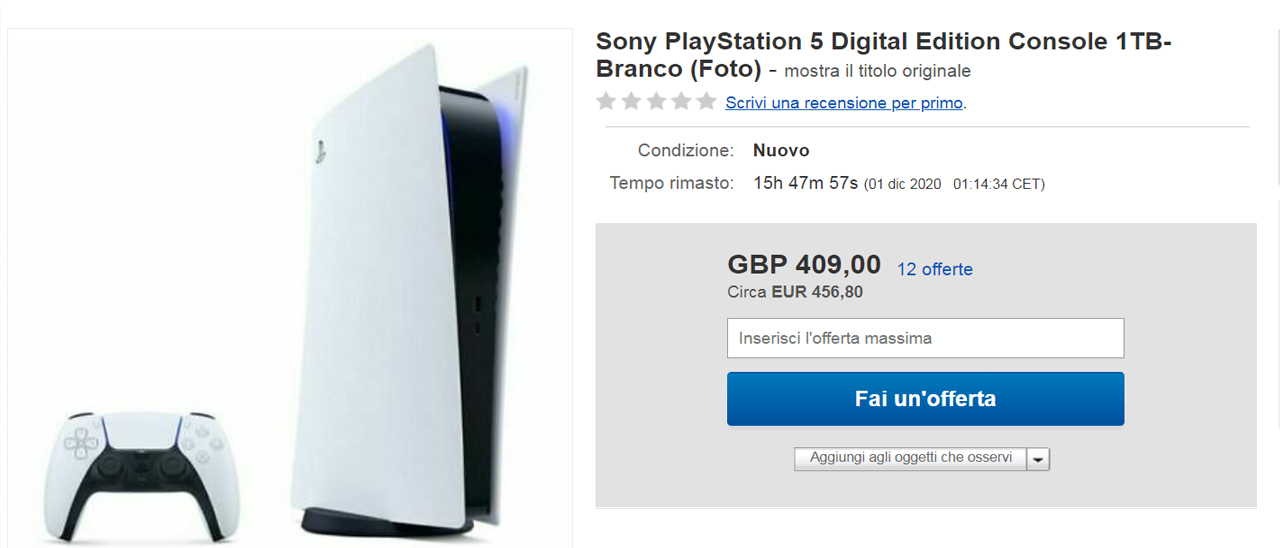
Task: Click the approximate EUR 456,80 price
Action: click(816, 292)
